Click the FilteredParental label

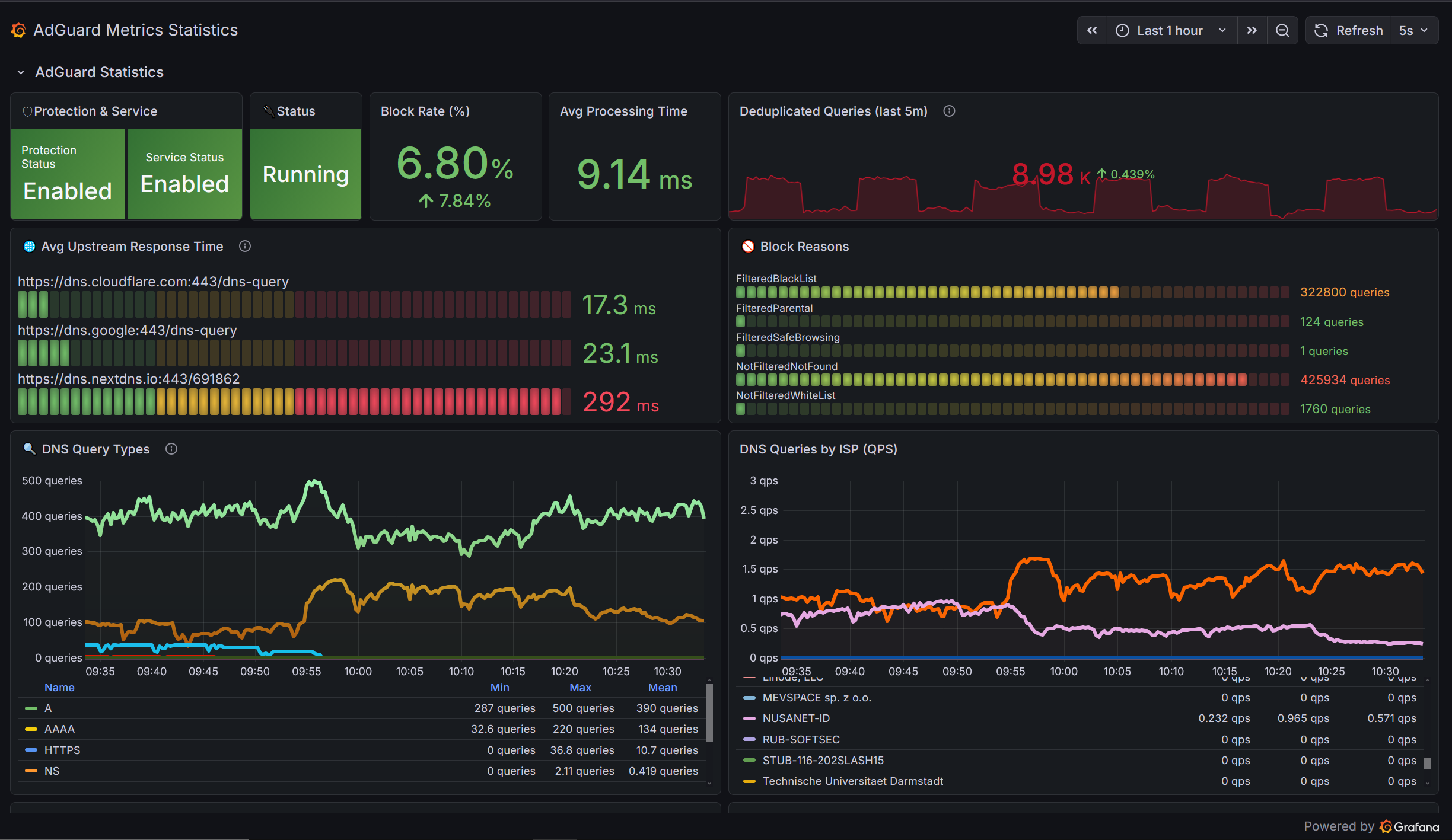click(x=774, y=308)
